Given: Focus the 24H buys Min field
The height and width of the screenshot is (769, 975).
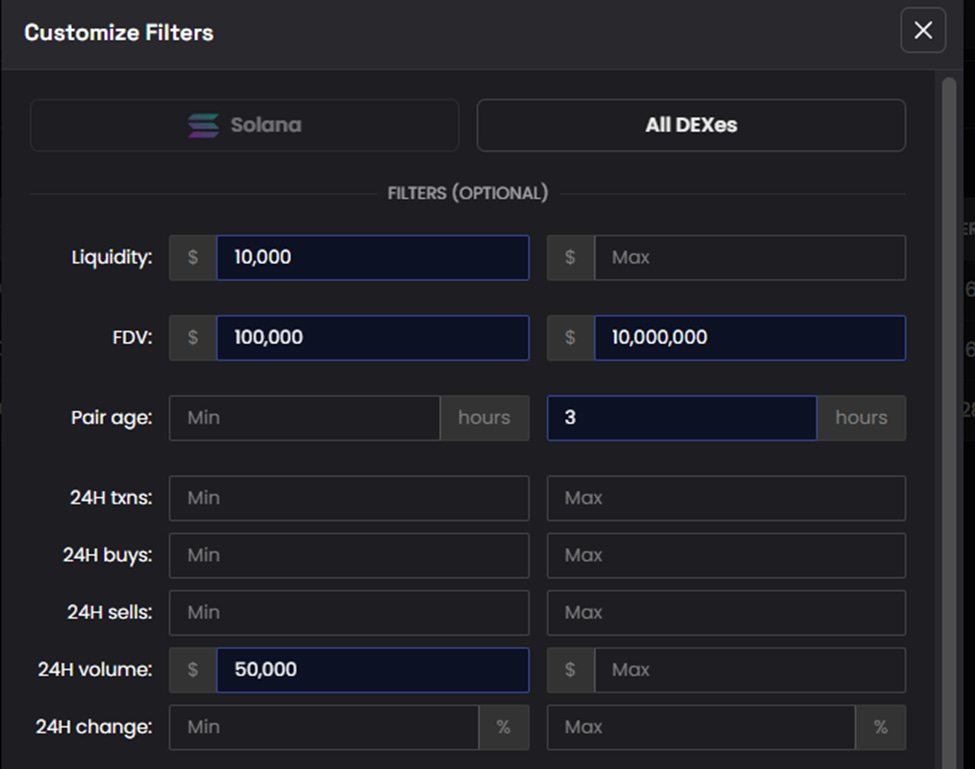Looking at the screenshot, I should (349, 555).
